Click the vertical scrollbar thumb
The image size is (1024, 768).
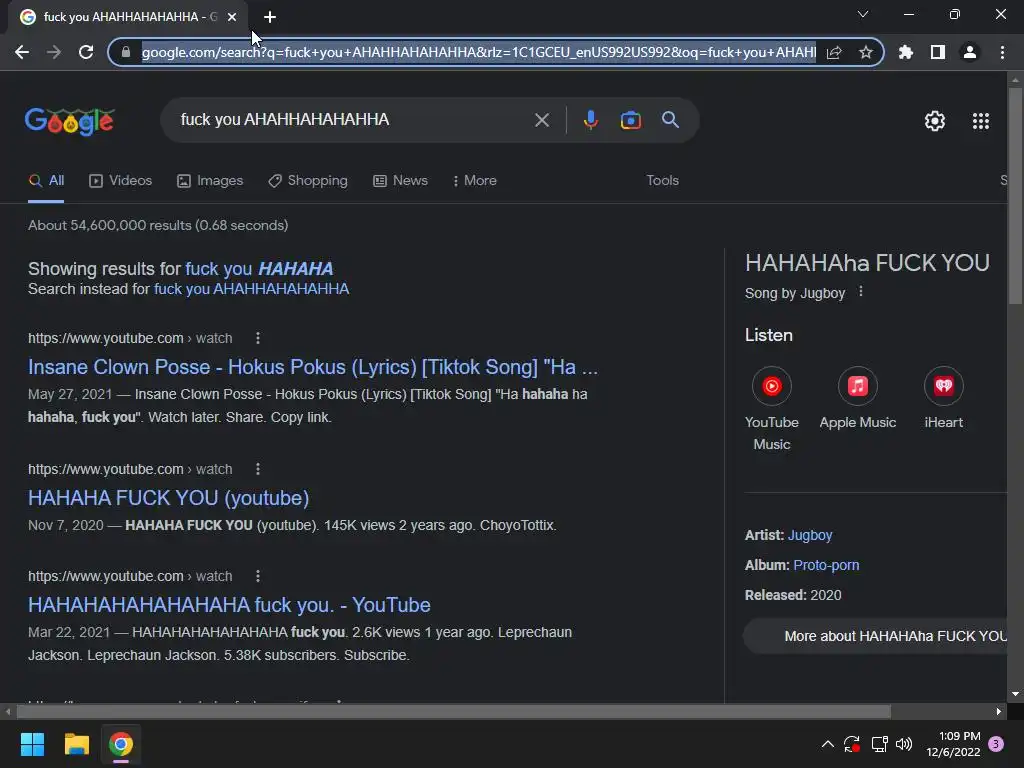1015,196
